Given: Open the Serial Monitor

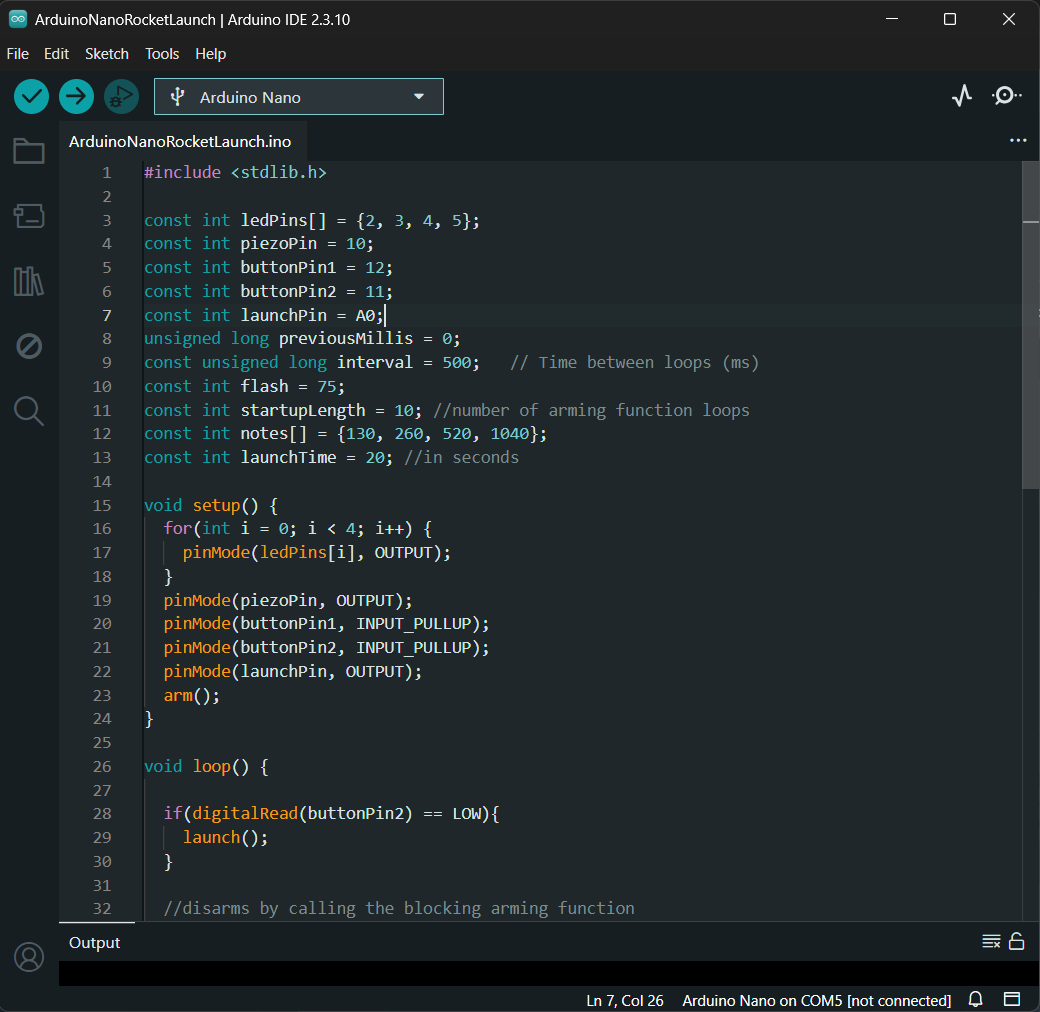Looking at the screenshot, I should pos(1007,96).
